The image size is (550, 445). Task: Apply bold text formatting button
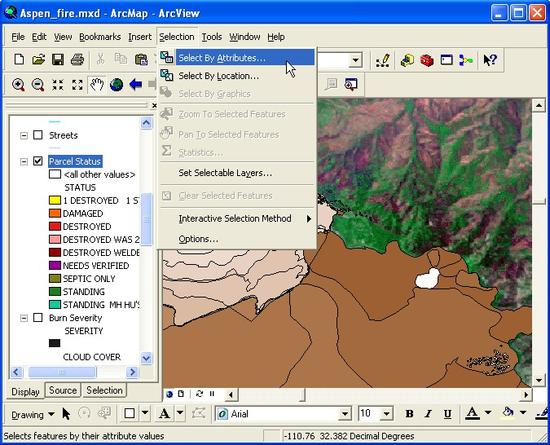point(409,414)
